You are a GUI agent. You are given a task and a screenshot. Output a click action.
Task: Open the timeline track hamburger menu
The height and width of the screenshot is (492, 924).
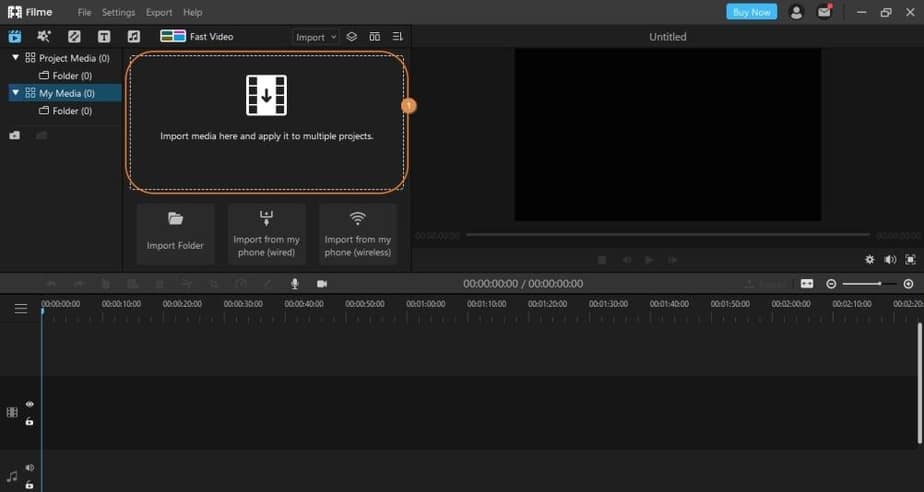pyautogui.click(x=21, y=309)
